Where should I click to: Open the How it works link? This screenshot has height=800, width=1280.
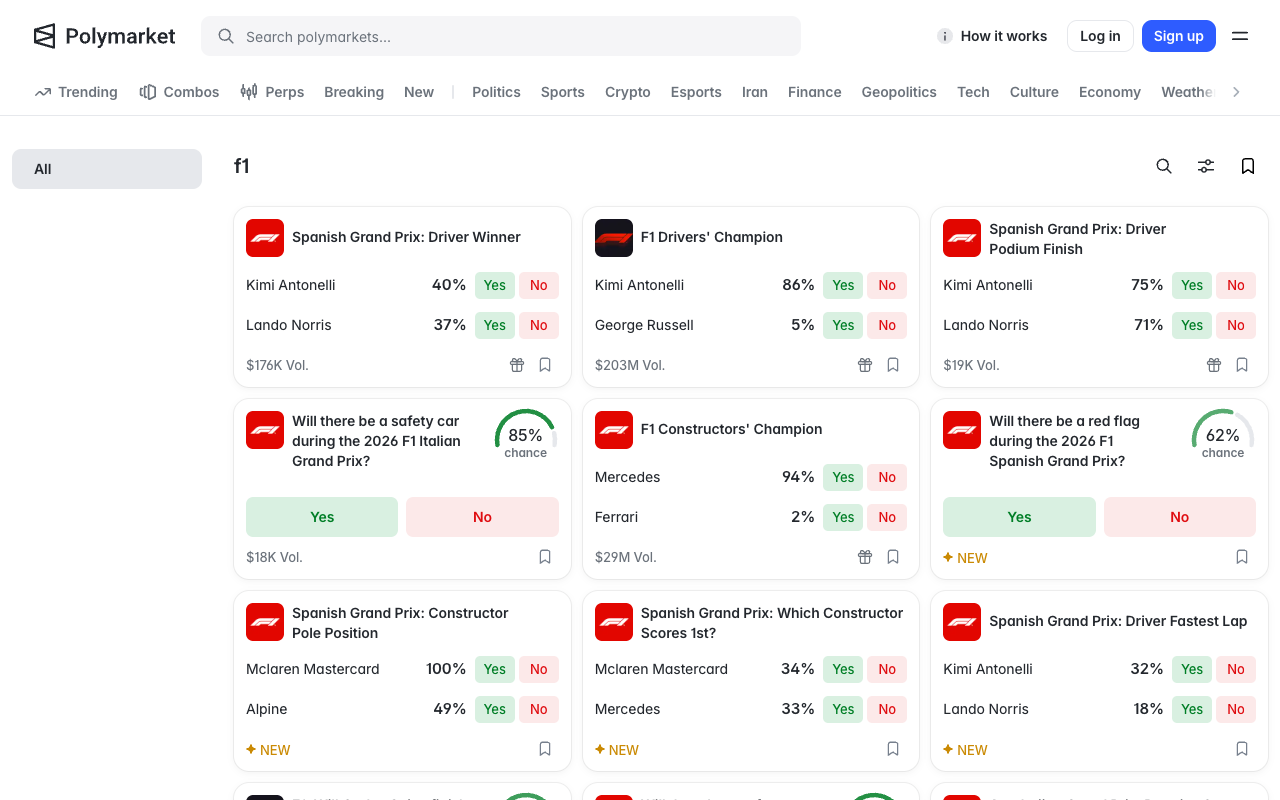(1004, 36)
